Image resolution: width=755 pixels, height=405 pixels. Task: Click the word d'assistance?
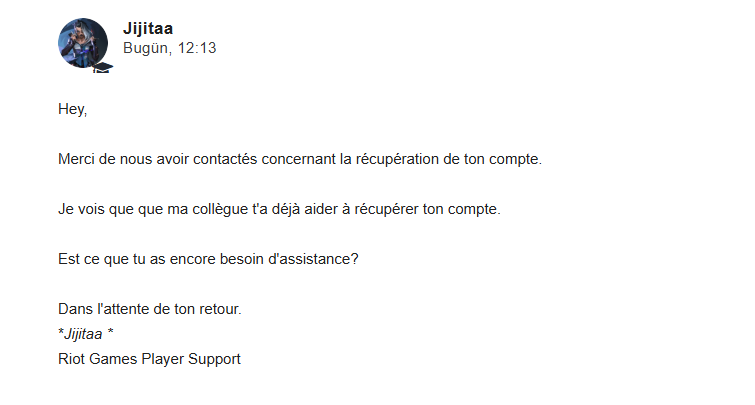pos(313,259)
